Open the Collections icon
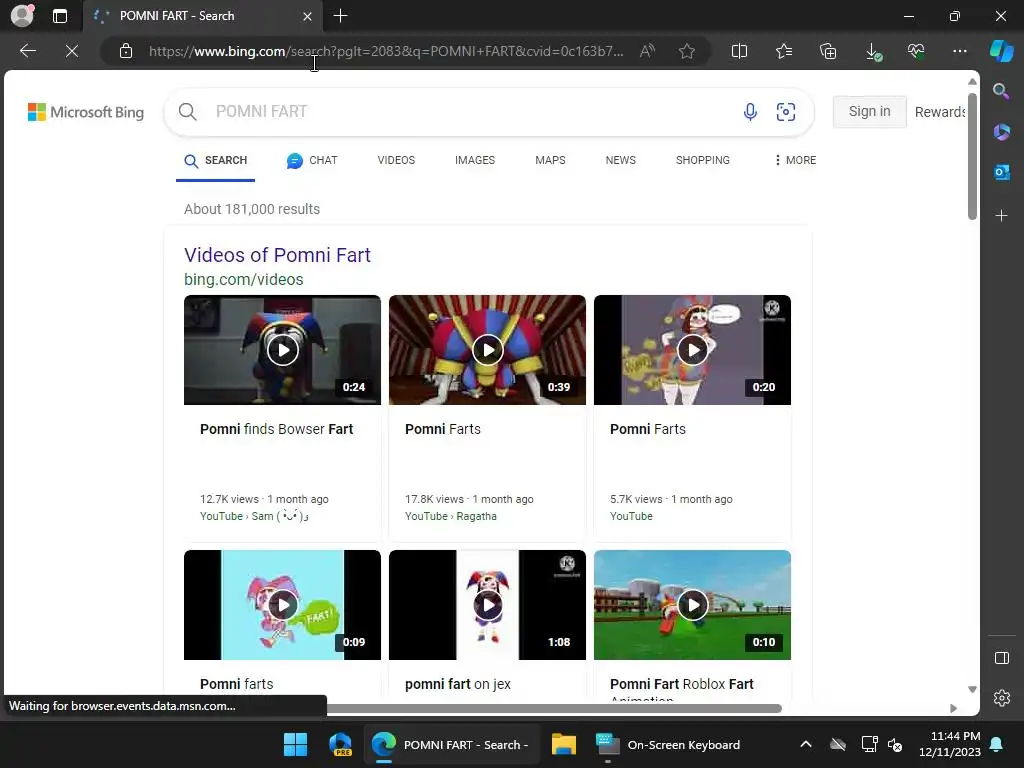The image size is (1024, 768). pyautogui.click(x=828, y=51)
